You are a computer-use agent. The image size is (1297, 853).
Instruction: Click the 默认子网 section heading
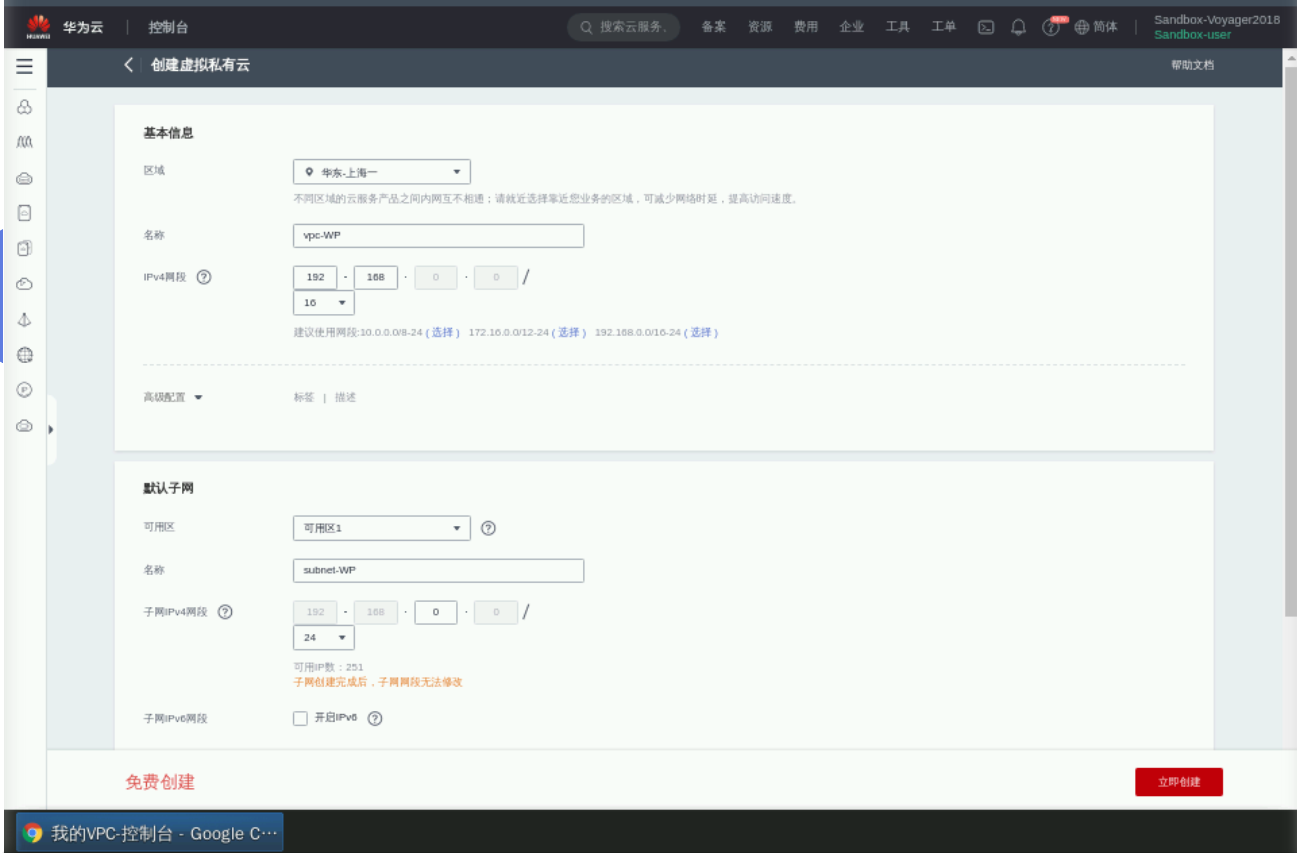point(168,489)
